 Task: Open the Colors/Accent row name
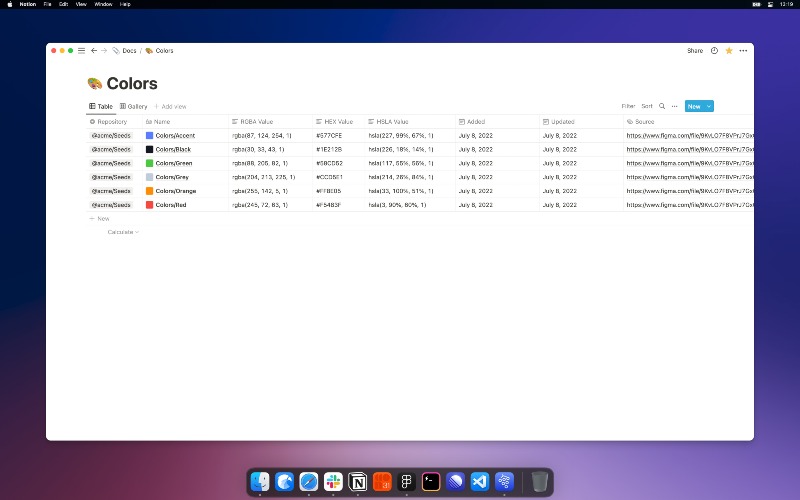pyautogui.click(x=175, y=135)
